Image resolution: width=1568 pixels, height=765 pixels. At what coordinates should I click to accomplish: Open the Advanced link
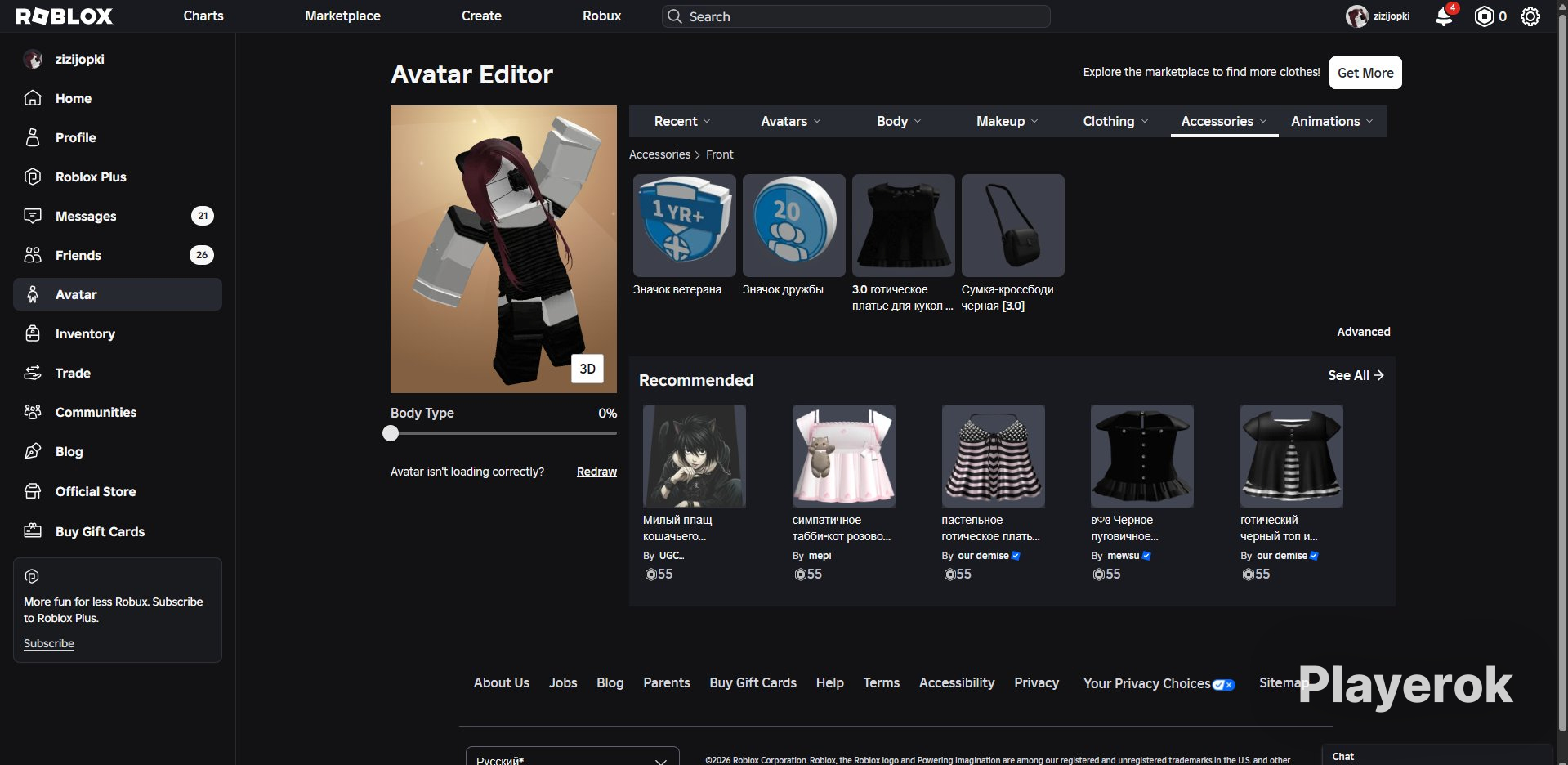point(1363,332)
